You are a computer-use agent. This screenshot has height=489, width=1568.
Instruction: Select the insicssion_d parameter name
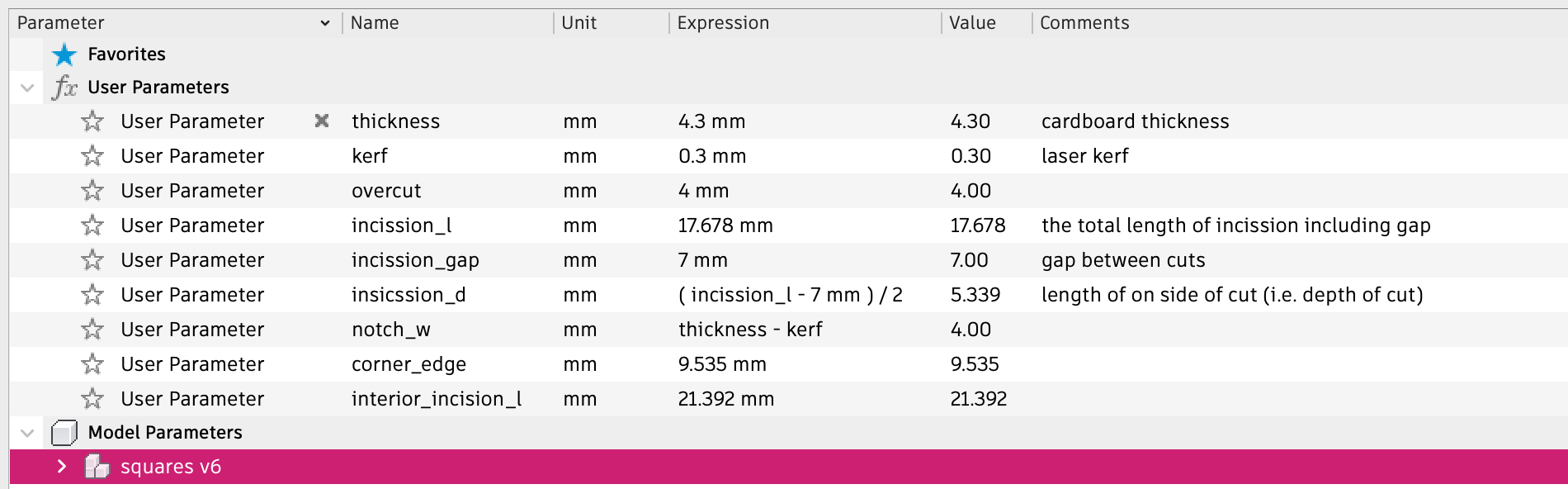click(409, 295)
